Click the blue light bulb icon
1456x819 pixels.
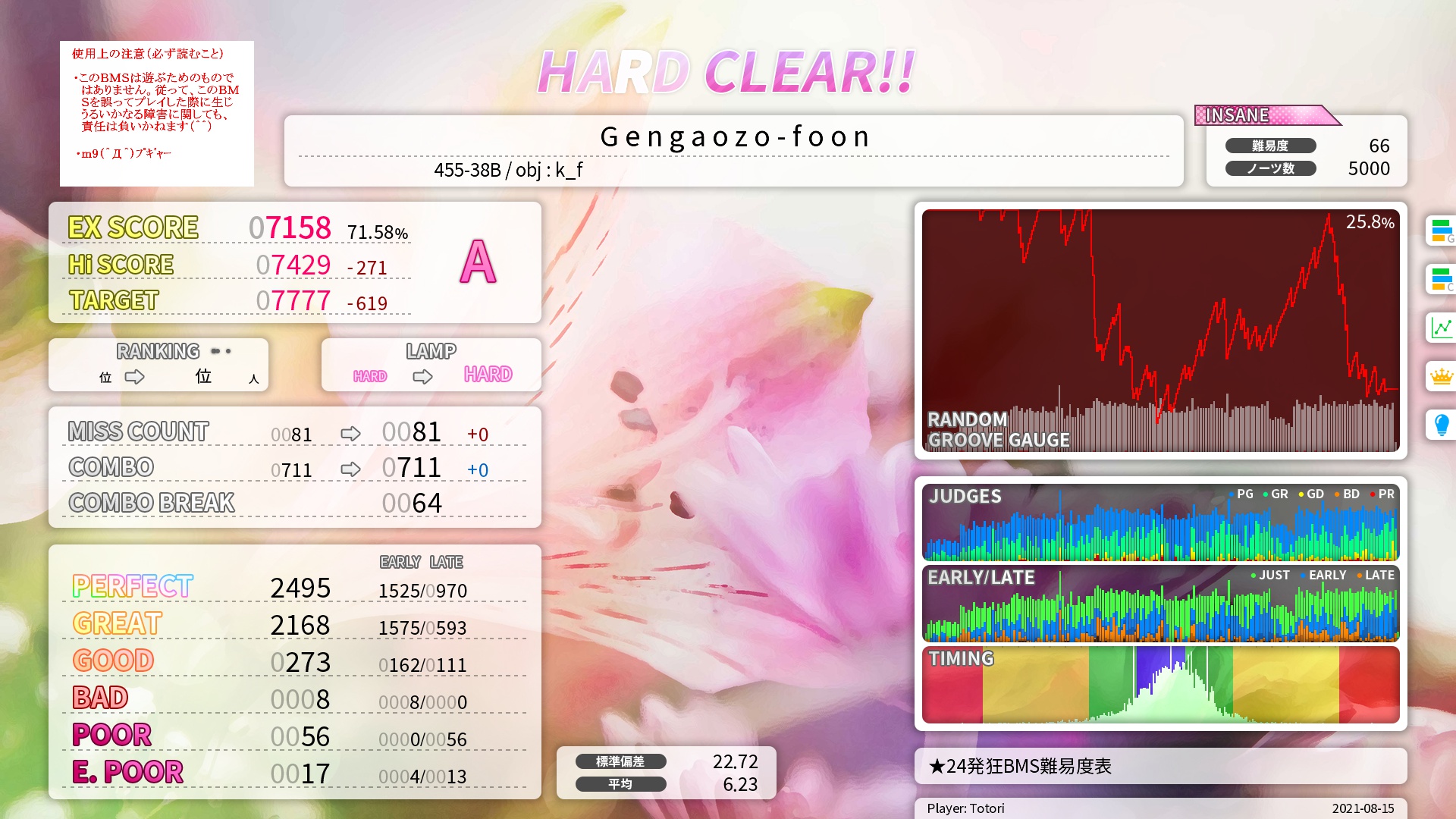click(x=1441, y=425)
